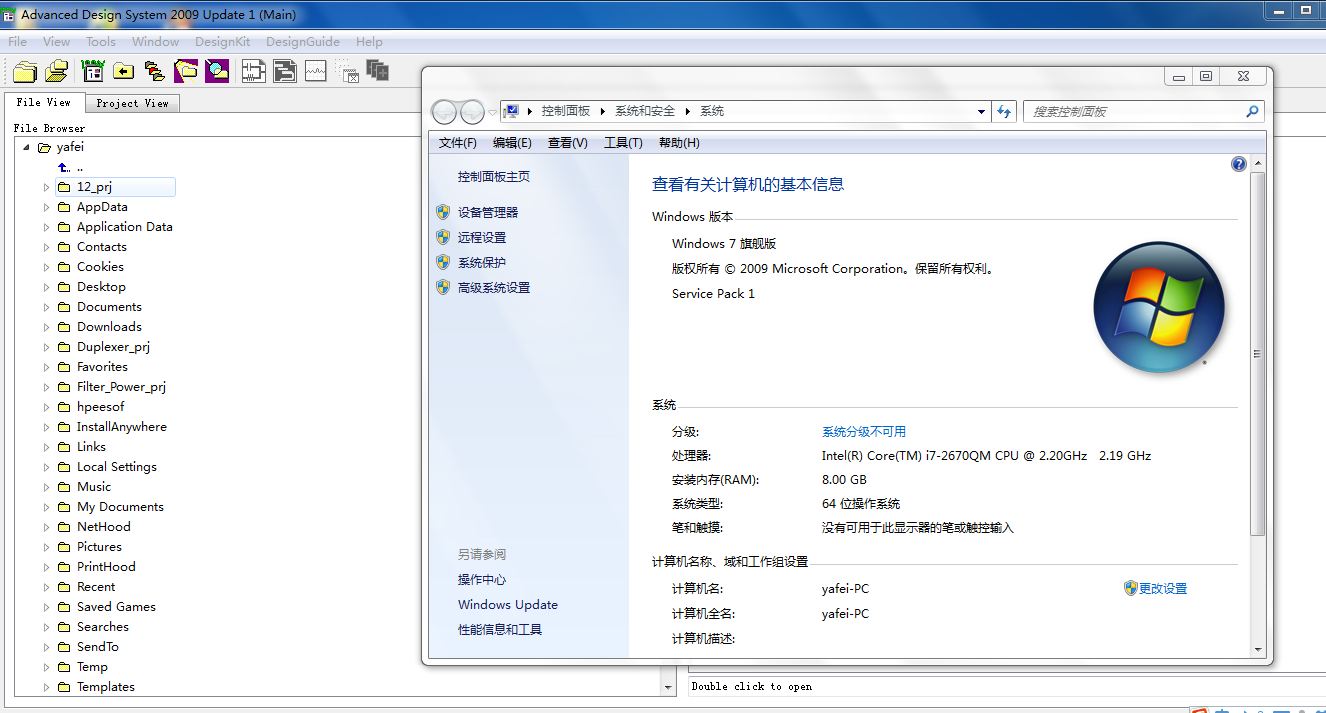Click the shield icon beside 高级系统设置
The height and width of the screenshot is (713, 1326).
(443, 287)
